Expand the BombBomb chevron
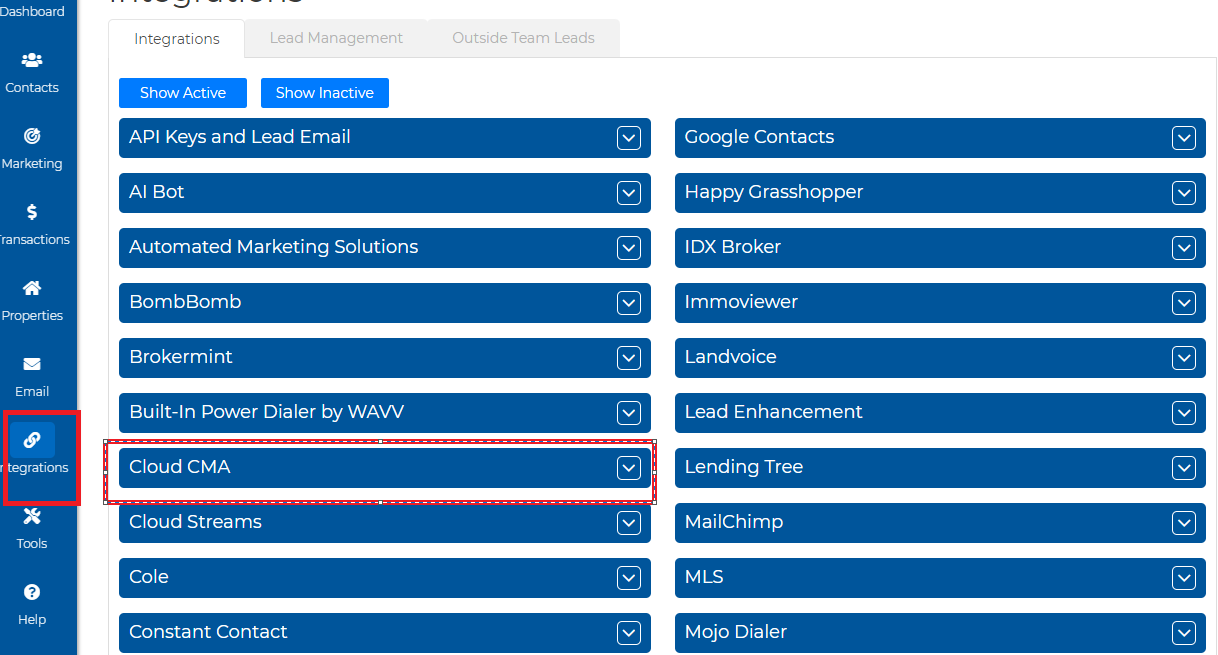1218x655 pixels. coord(629,303)
